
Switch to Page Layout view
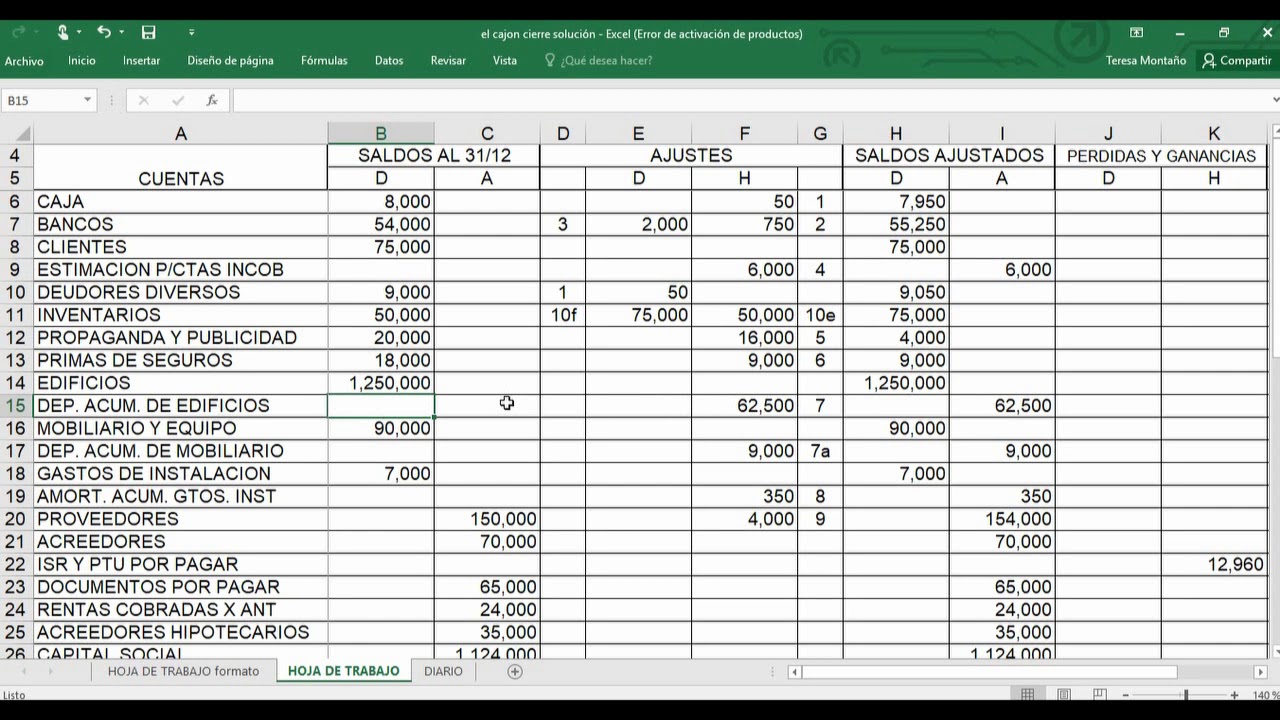tap(1064, 695)
